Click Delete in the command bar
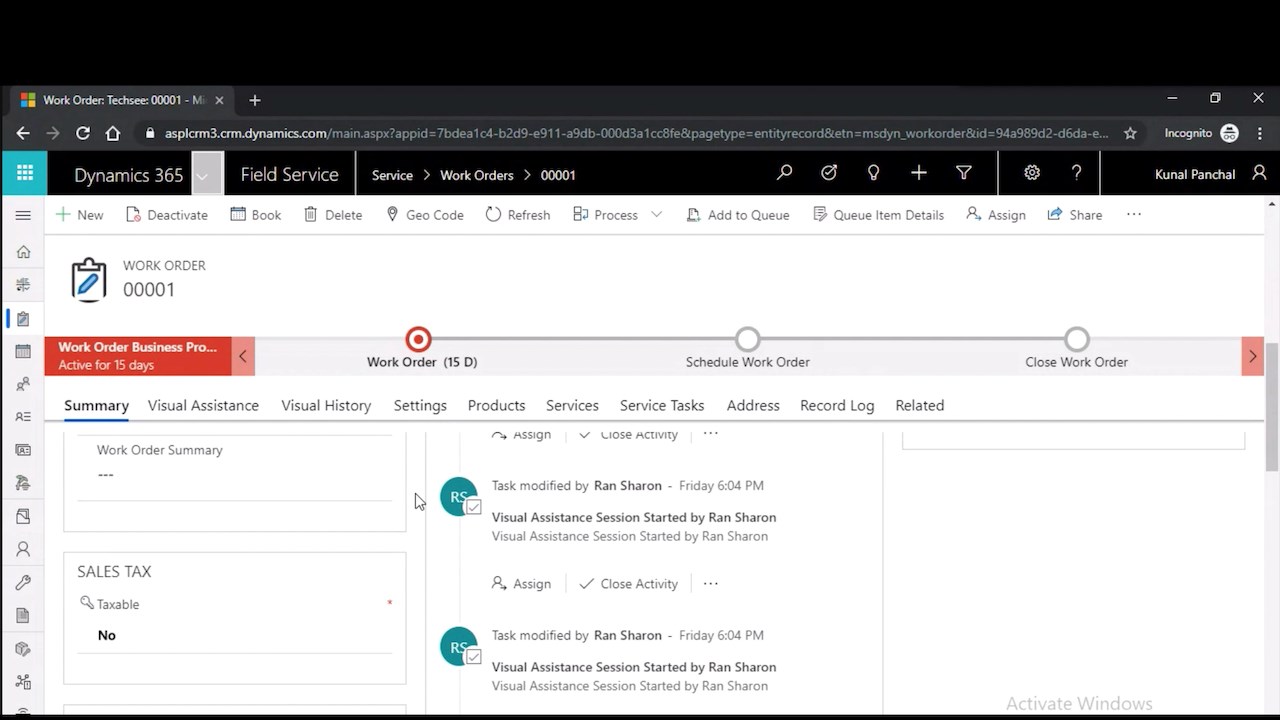The image size is (1280, 720). point(332,215)
